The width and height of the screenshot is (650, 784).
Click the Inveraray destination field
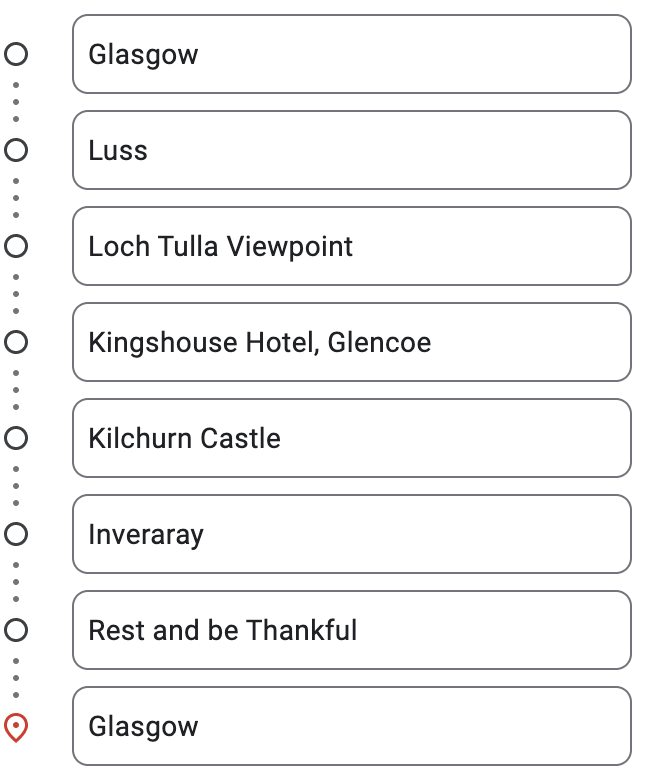tap(352, 534)
